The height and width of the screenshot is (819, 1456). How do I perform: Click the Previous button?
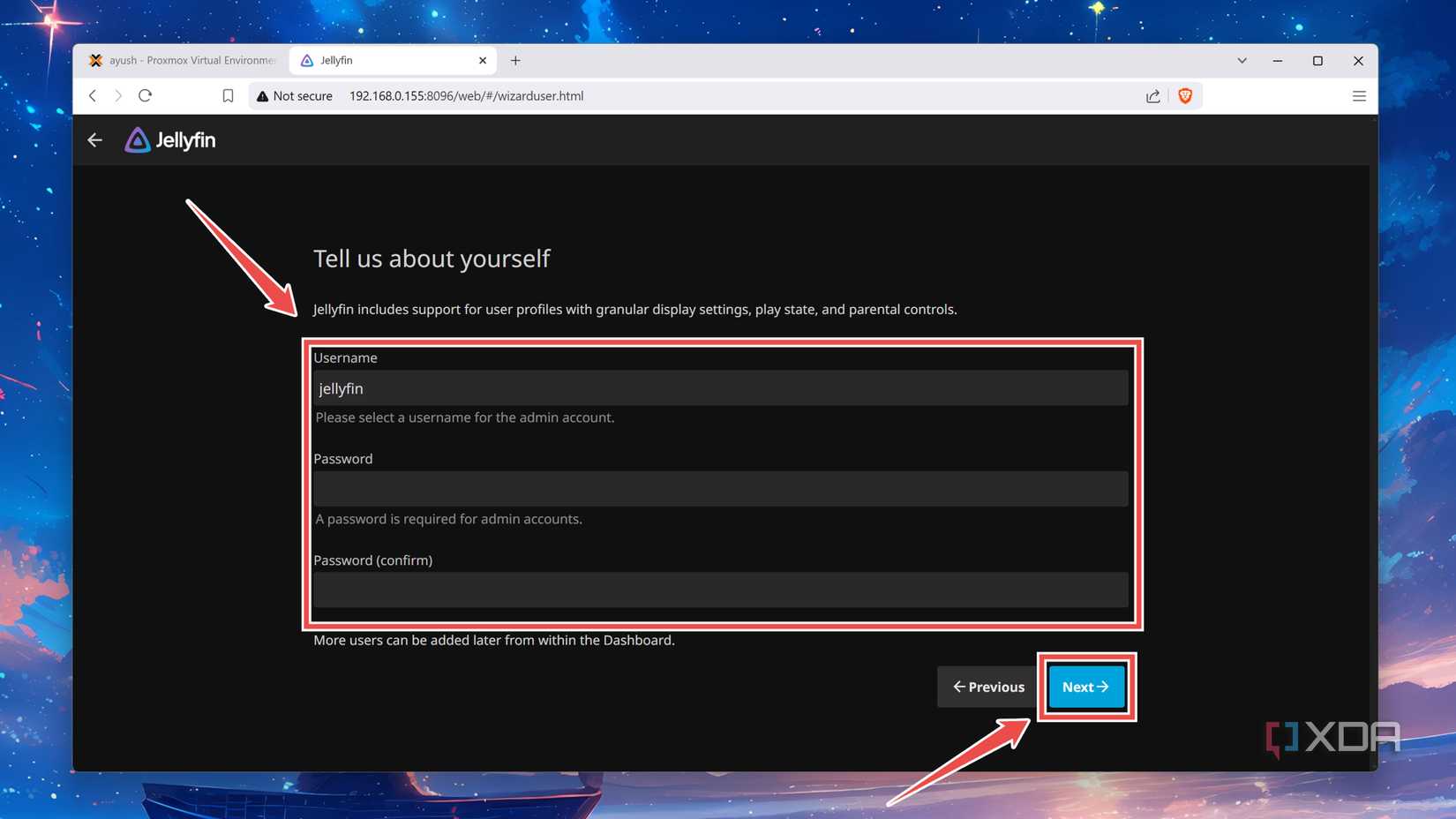(989, 687)
